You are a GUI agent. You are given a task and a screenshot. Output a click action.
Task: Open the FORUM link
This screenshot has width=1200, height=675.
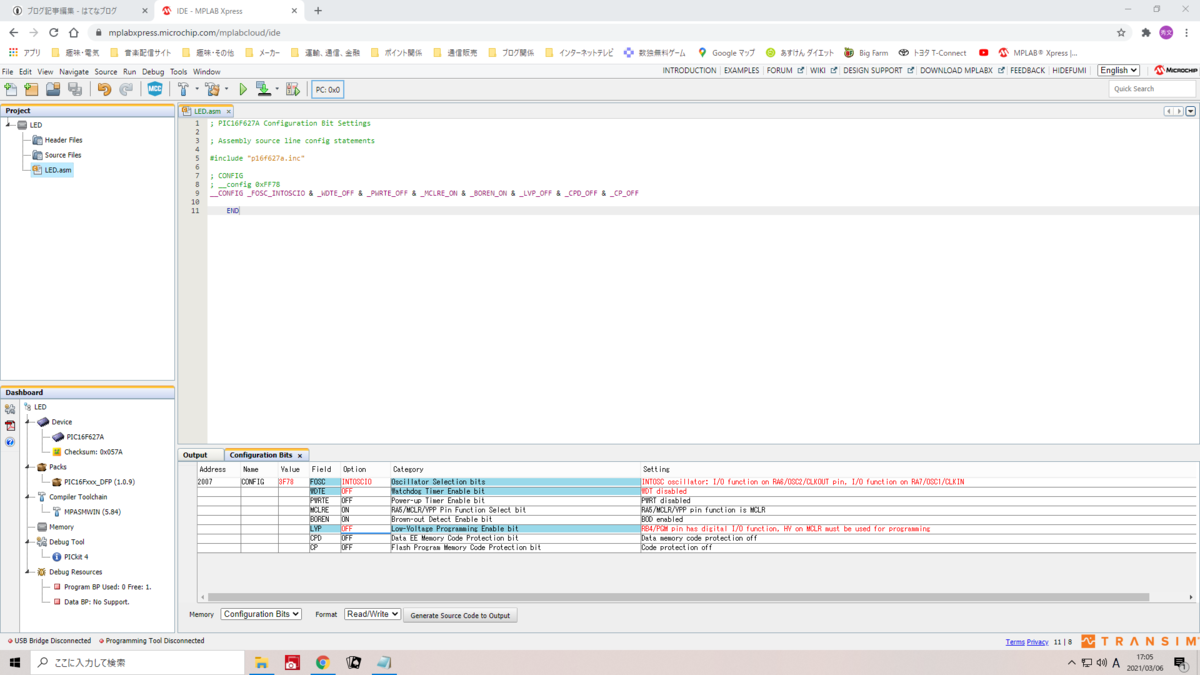point(779,71)
